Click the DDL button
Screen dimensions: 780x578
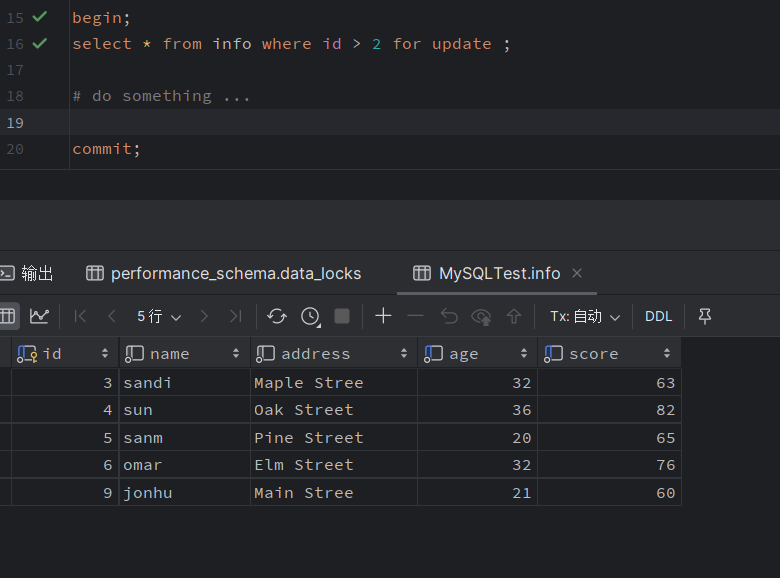tap(658, 316)
